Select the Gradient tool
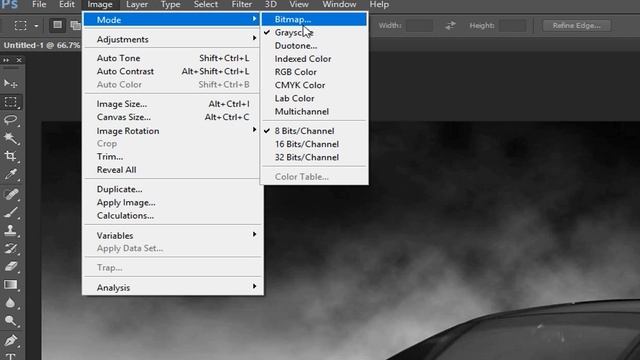 [11, 284]
